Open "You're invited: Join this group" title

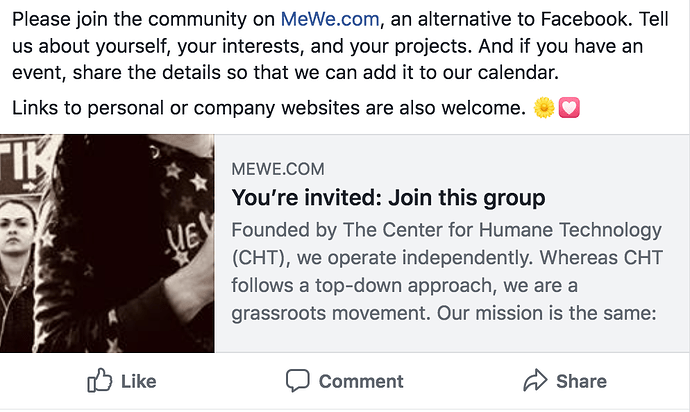pos(388,197)
